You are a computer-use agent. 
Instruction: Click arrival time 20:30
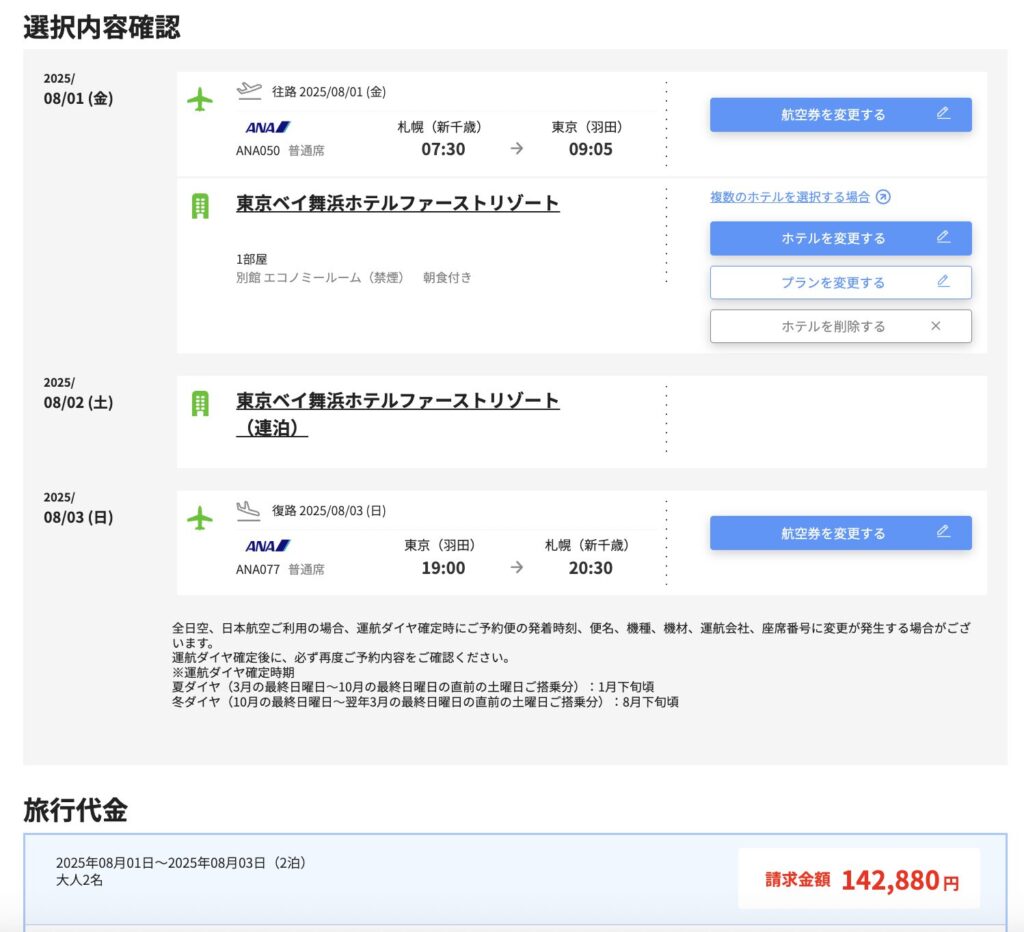(590, 568)
